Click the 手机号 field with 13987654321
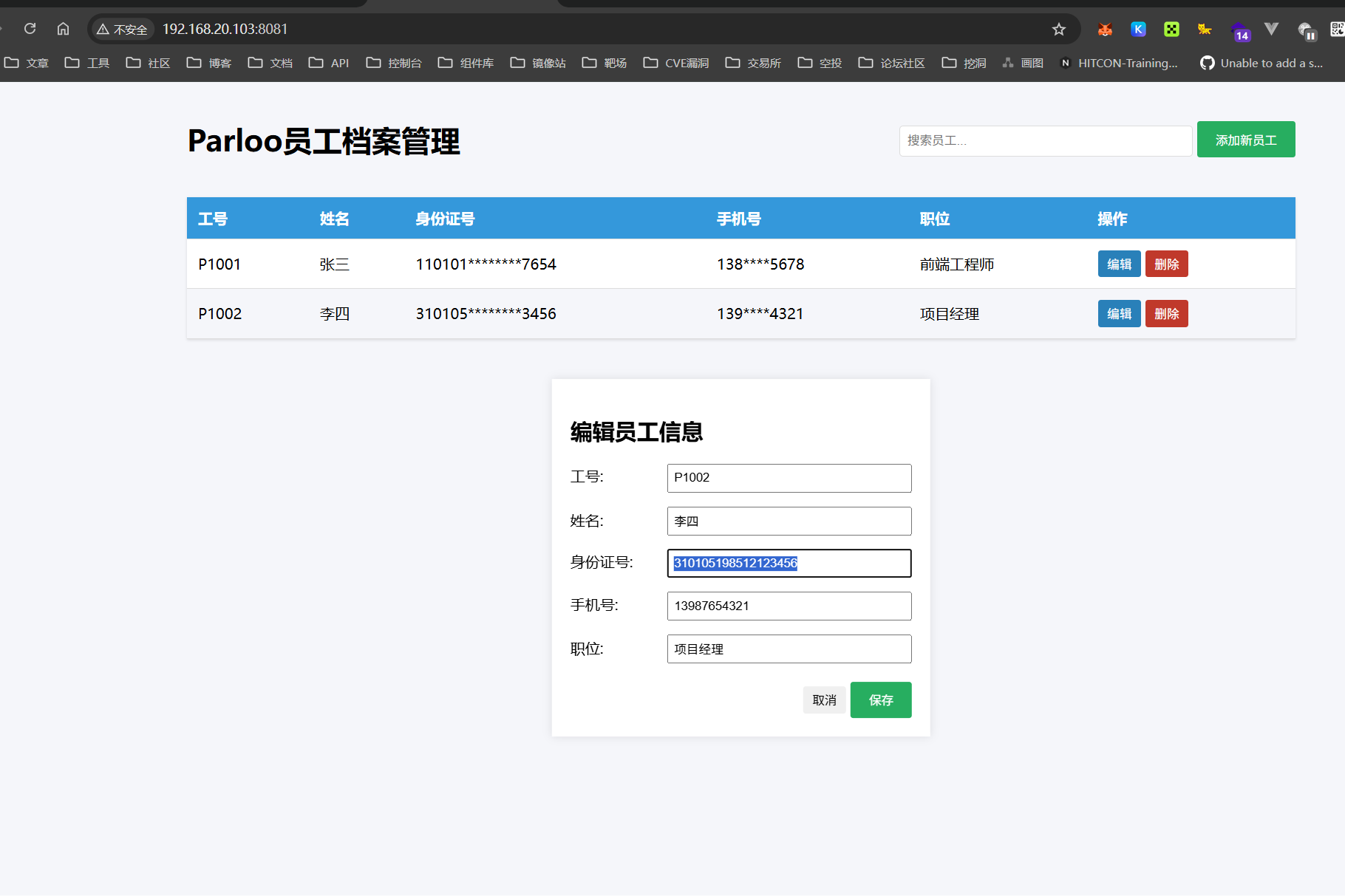Screen dimensions: 1345x896 [789, 606]
